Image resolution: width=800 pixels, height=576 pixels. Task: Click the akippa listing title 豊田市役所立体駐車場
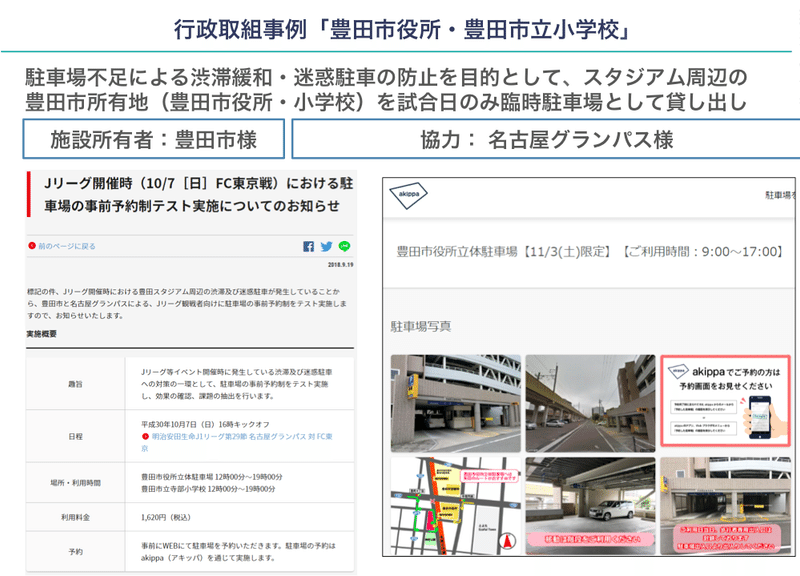tap(590, 252)
